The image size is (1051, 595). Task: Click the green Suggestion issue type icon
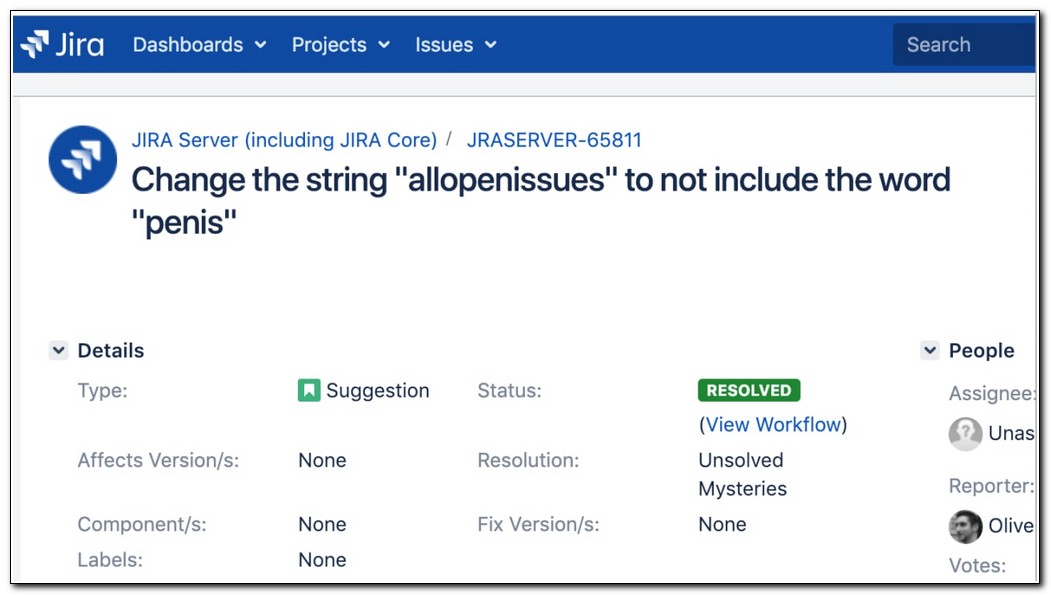(309, 391)
